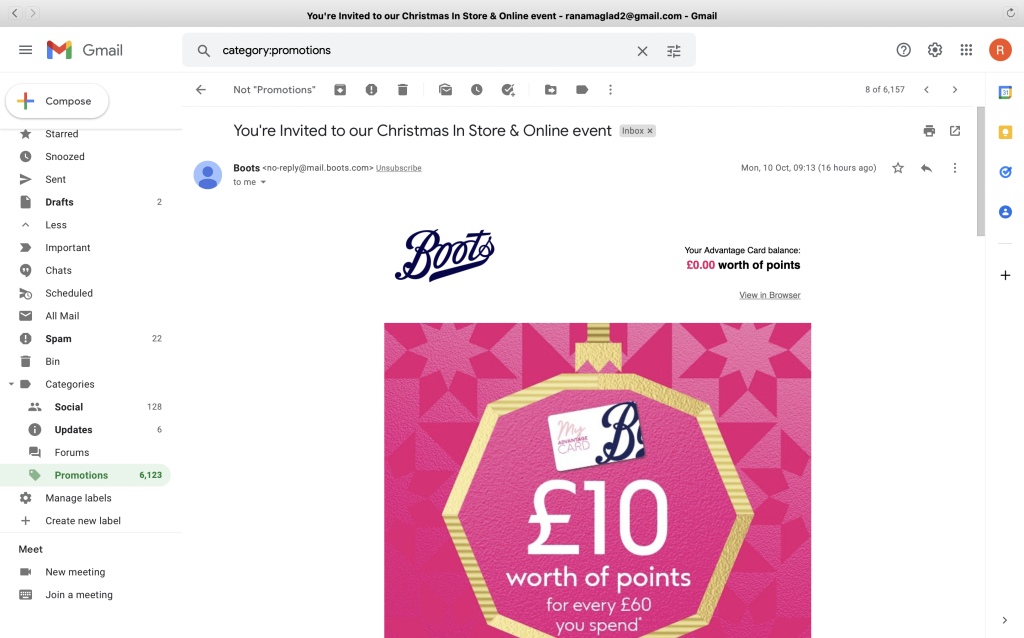Click the search field containing category:promotions

pyautogui.click(x=418, y=50)
